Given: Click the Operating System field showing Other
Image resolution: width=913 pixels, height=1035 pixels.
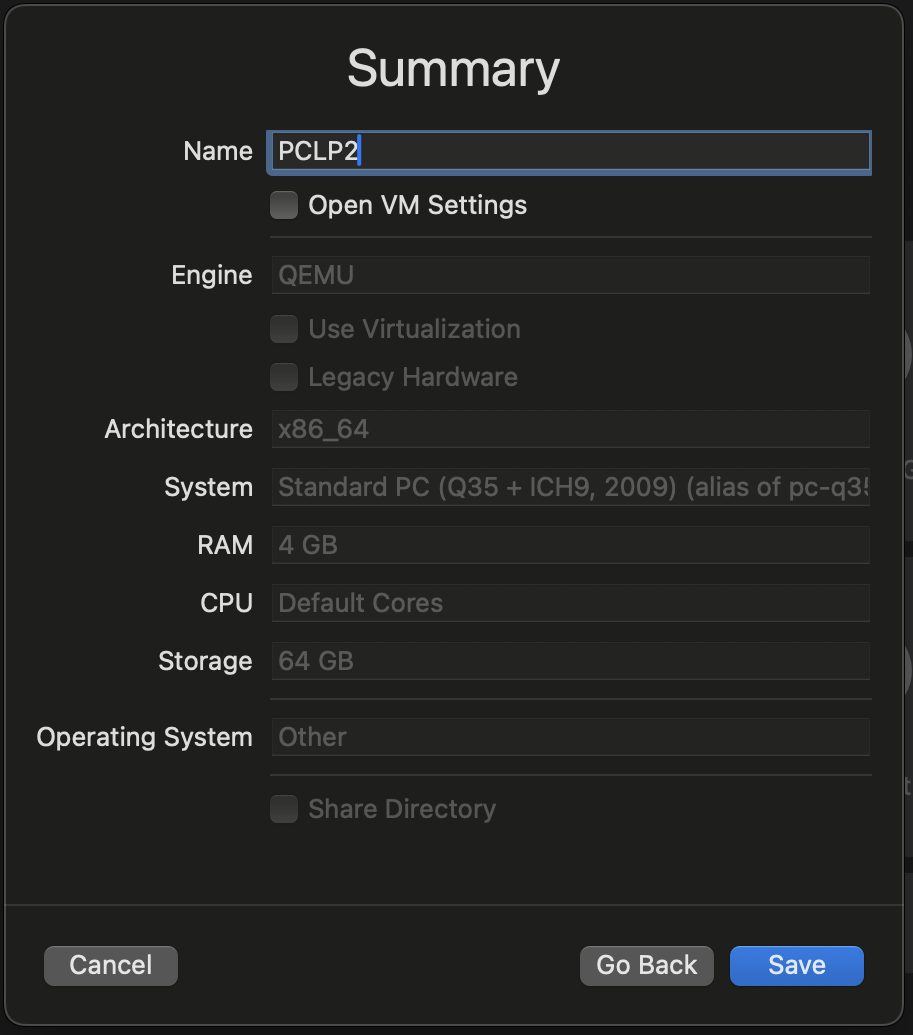Looking at the screenshot, I should [x=570, y=737].
